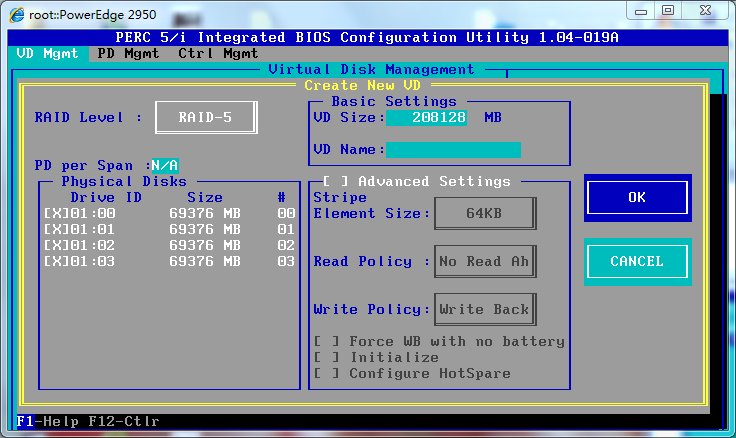The width and height of the screenshot is (736, 438).
Task: Click the RAID Level label
Action: coord(88,117)
